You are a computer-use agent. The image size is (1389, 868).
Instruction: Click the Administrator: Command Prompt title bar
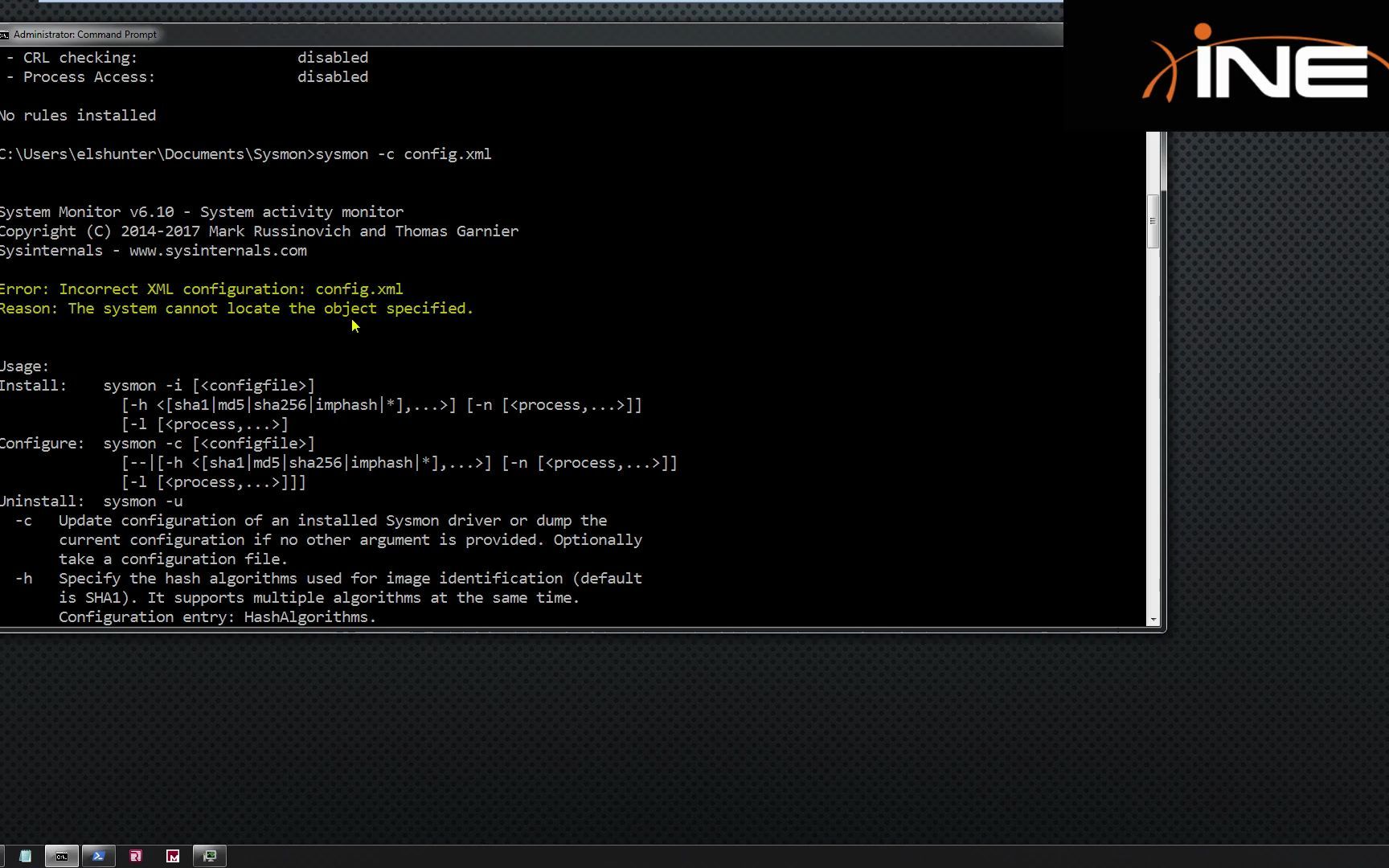[x=531, y=35]
